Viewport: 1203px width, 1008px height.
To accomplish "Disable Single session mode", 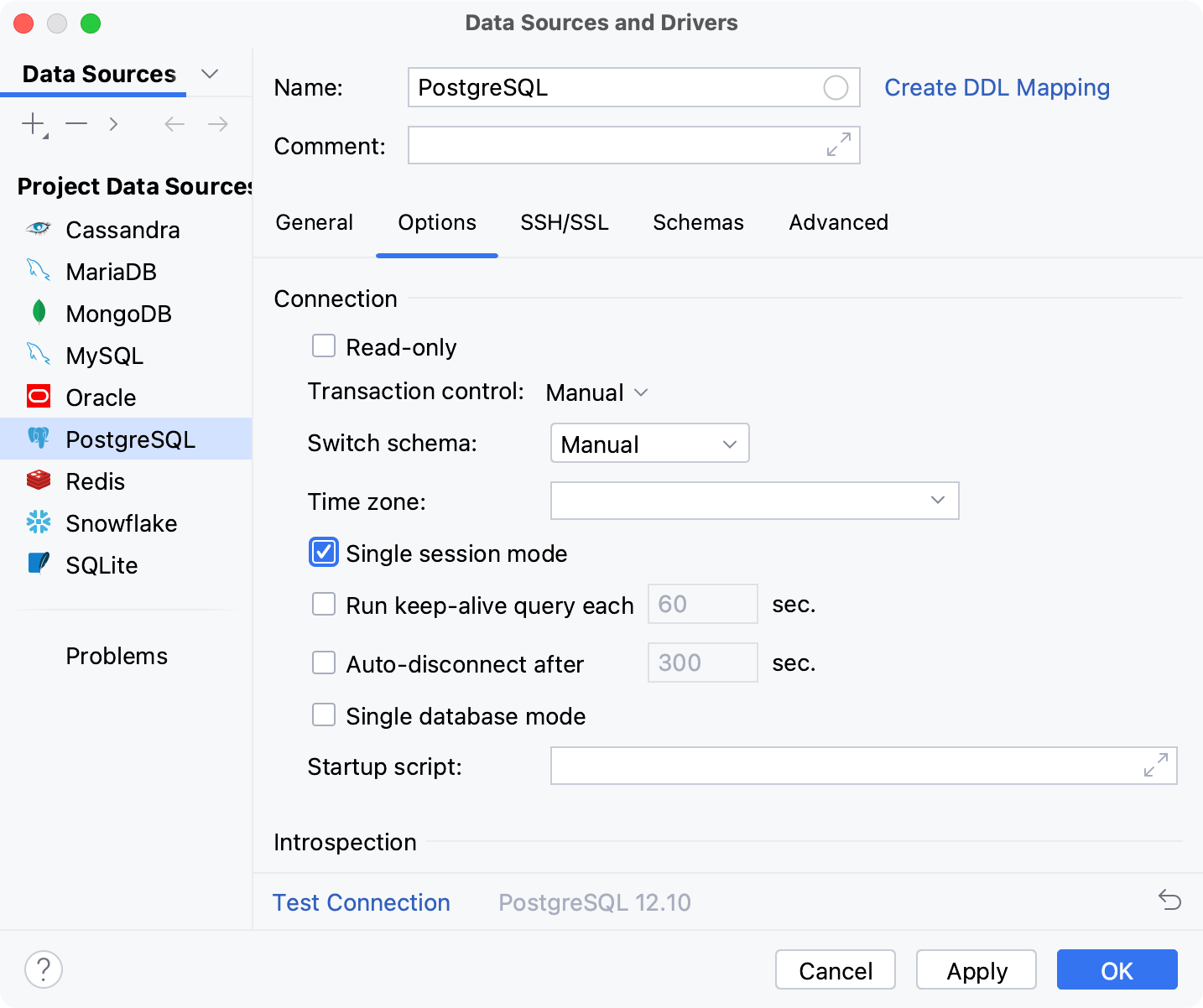I will 323,552.
